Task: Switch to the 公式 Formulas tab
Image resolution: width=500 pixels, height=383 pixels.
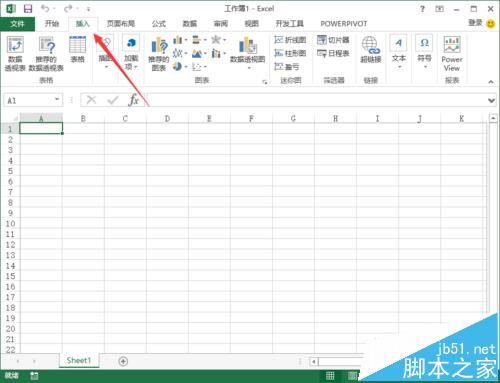Action: (x=159, y=24)
